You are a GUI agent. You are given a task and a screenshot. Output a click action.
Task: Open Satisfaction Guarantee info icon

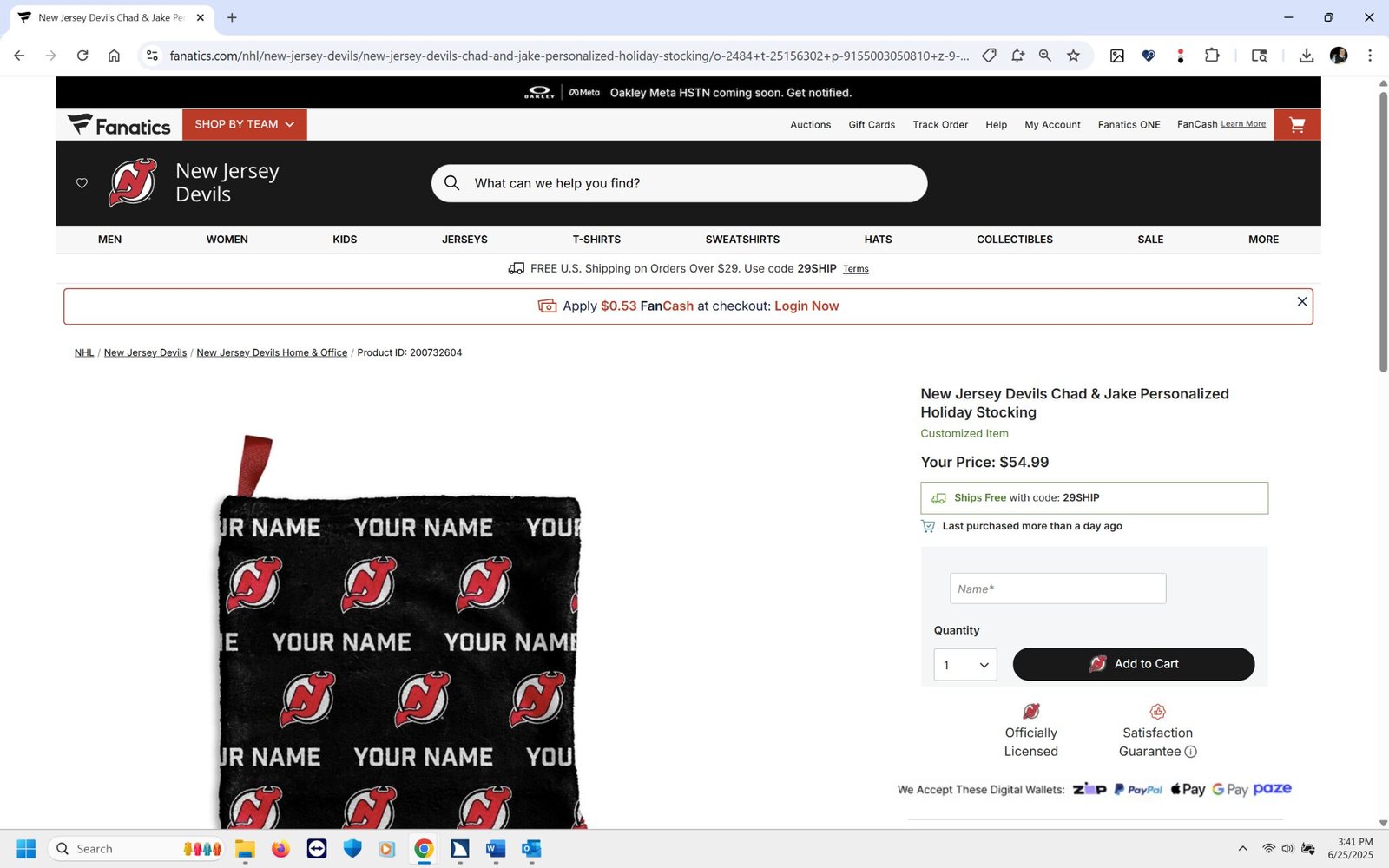1191,752
